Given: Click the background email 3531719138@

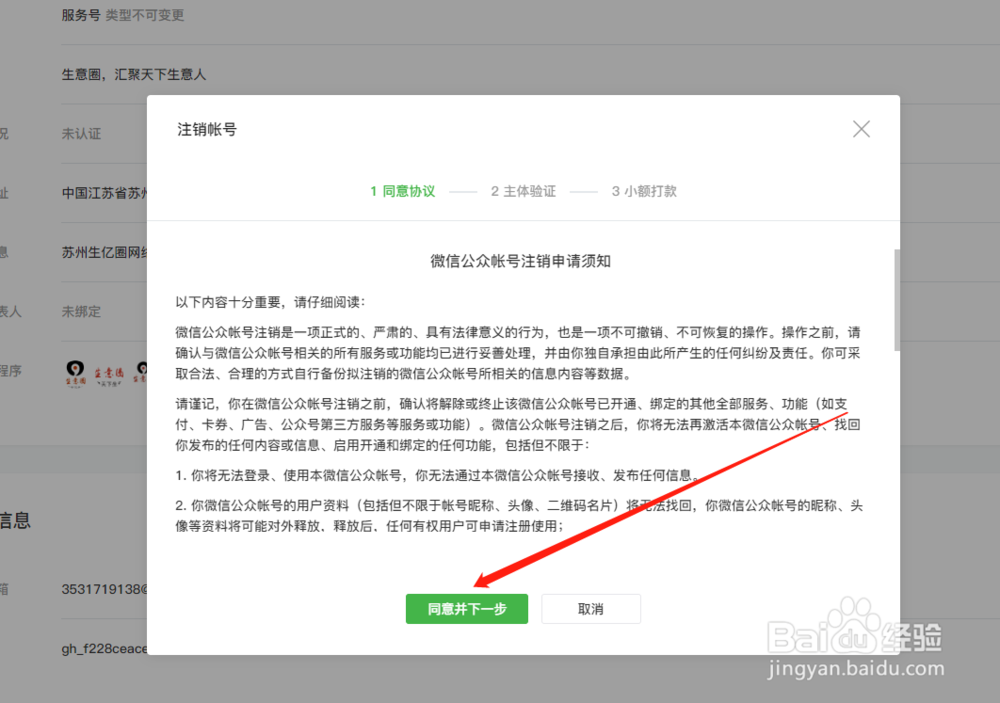Looking at the screenshot, I should click(x=105, y=589).
